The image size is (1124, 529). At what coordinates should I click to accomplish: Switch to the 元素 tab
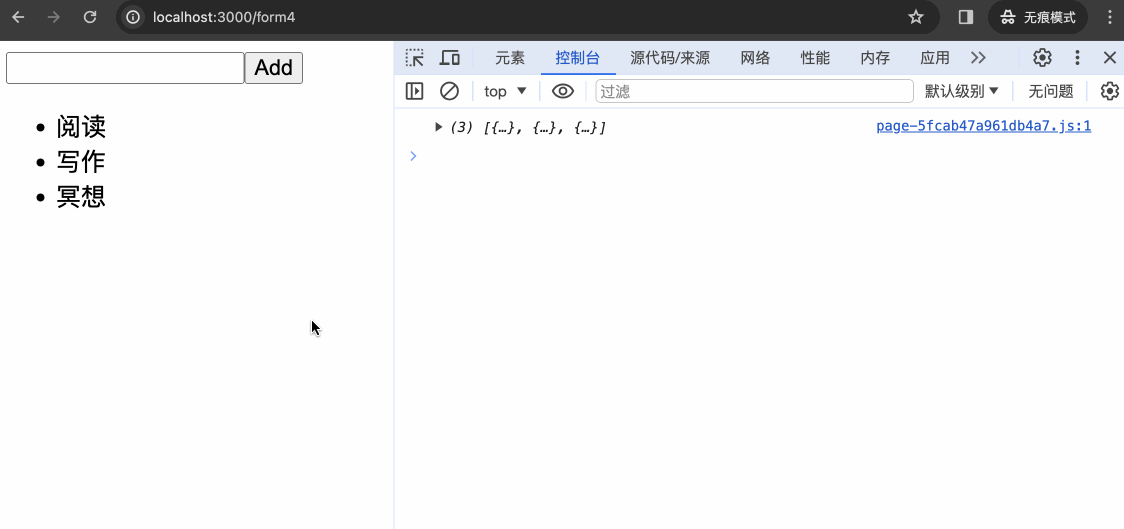pos(510,58)
